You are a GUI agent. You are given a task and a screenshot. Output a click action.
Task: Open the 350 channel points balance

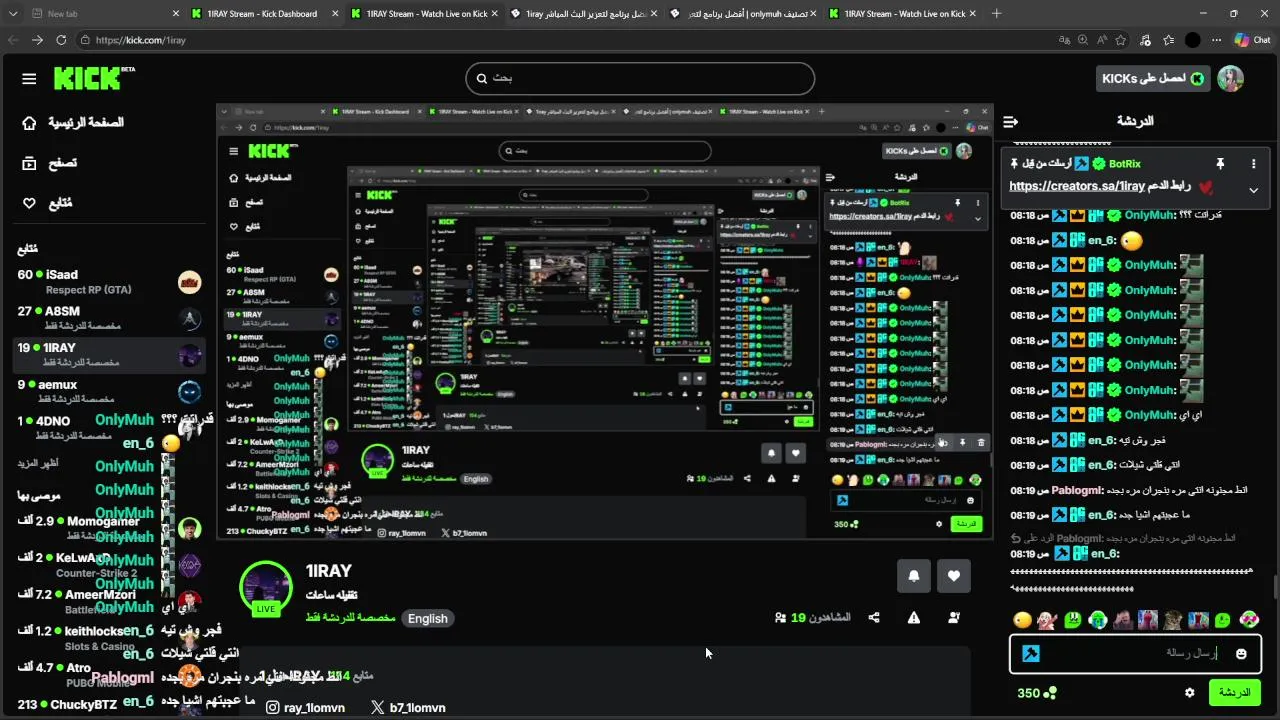(x=1036, y=693)
